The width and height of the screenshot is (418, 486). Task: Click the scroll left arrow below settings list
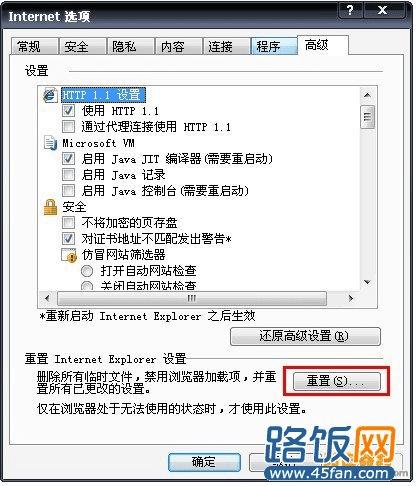tap(47, 298)
